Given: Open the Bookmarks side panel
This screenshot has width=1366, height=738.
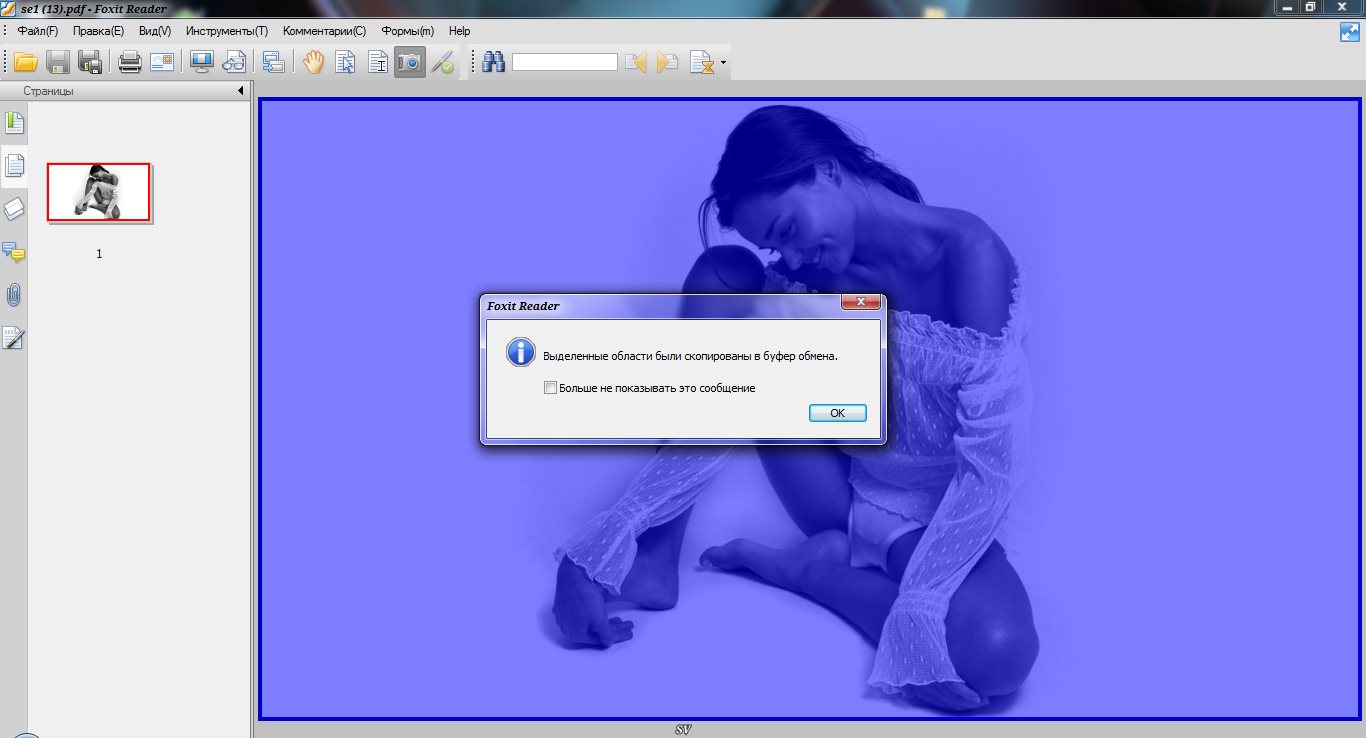Looking at the screenshot, I should pos(14,123).
